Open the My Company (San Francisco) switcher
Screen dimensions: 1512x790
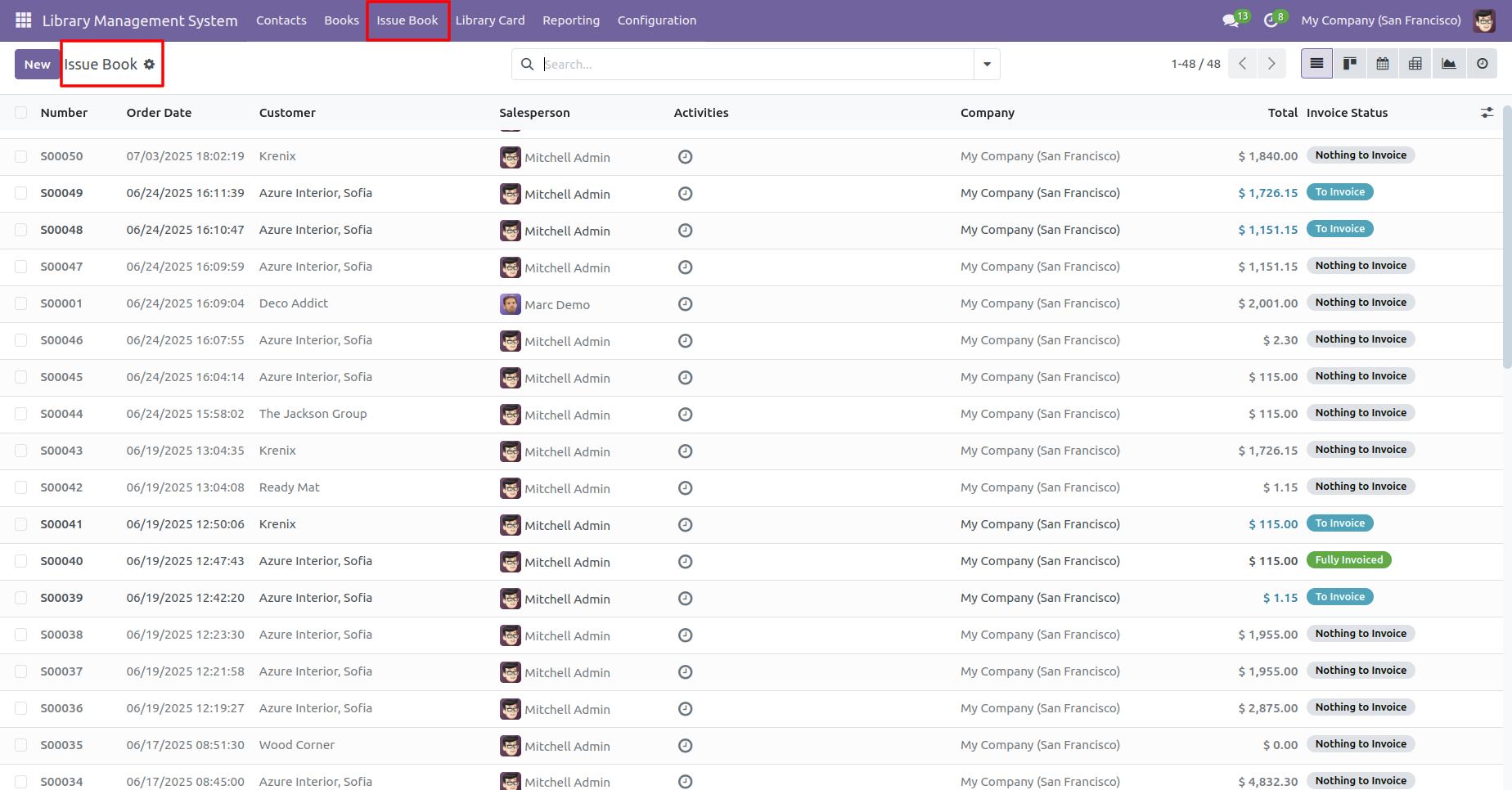pyautogui.click(x=1381, y=20)
